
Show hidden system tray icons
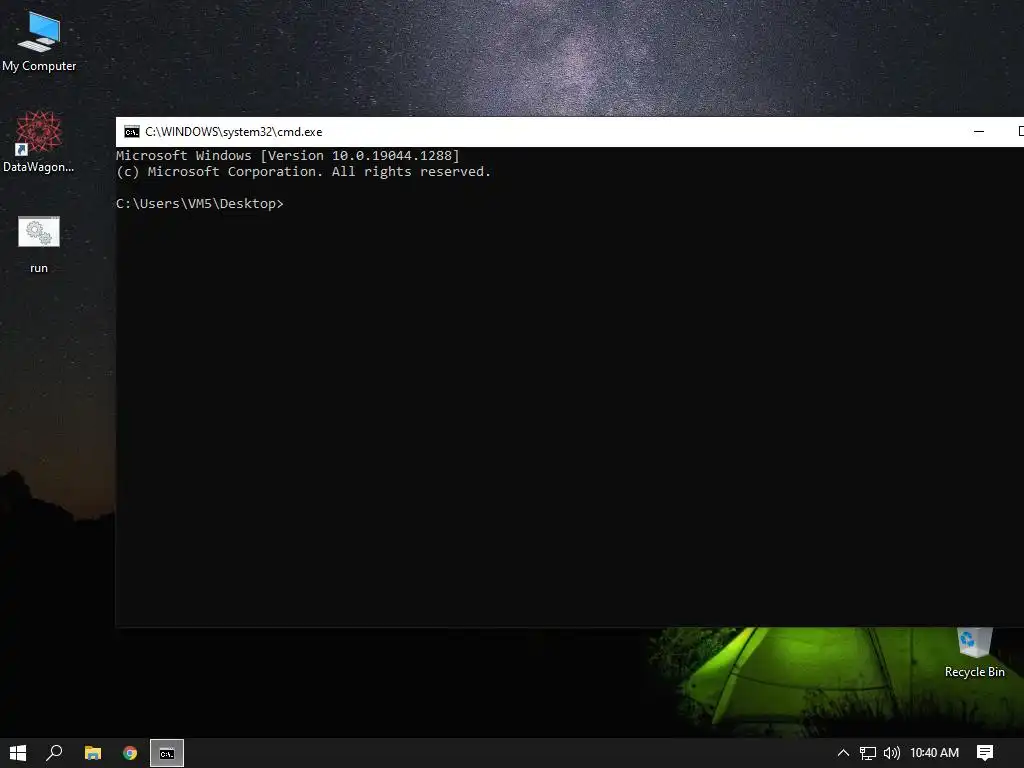point(843,753)
